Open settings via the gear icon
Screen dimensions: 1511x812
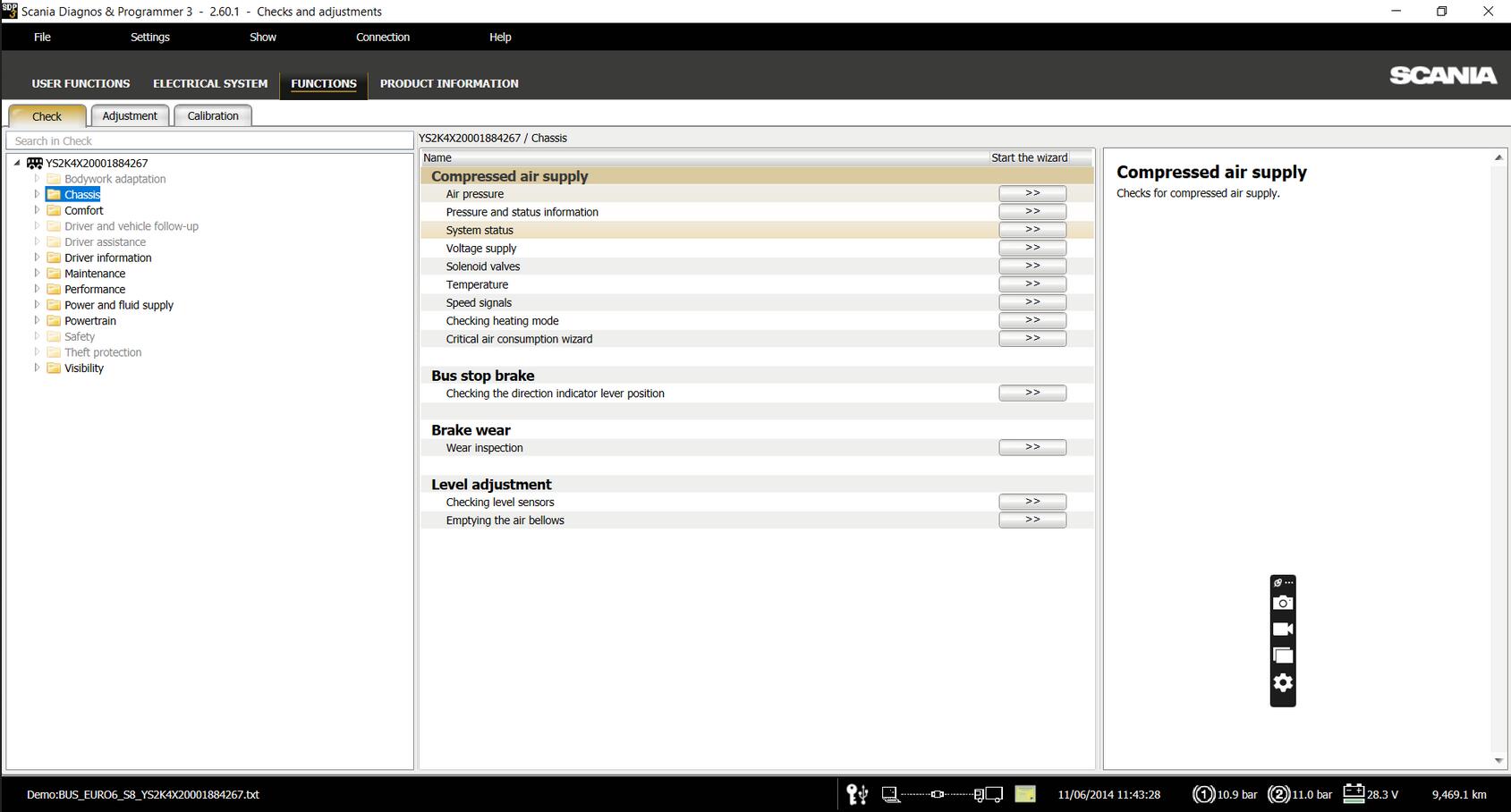1283,682
